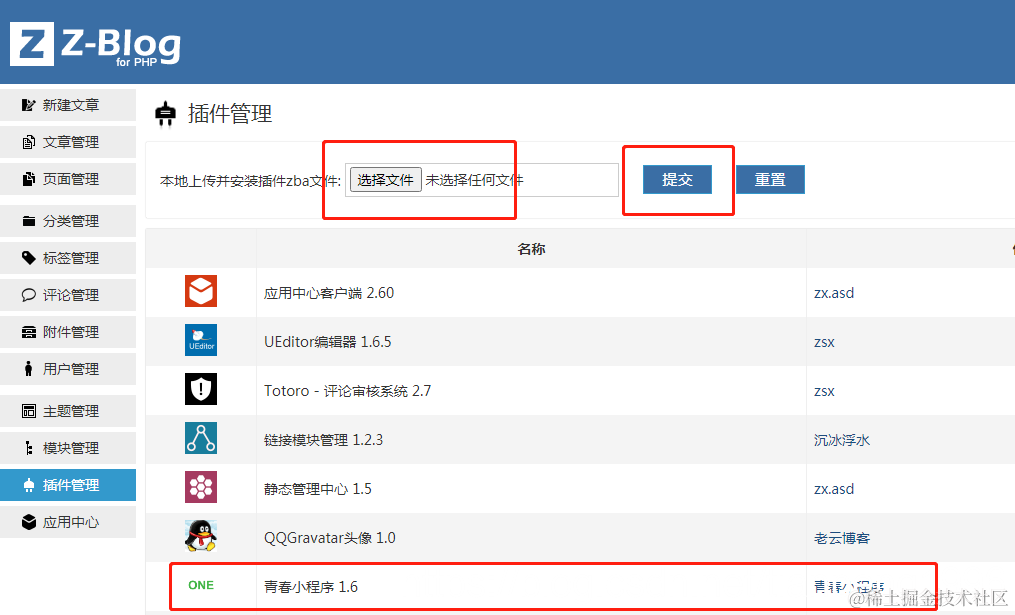Select Totoro - 评论审核系统 2.7 name
Viewport: 1015px width, 615px height.
pos(348,391)
